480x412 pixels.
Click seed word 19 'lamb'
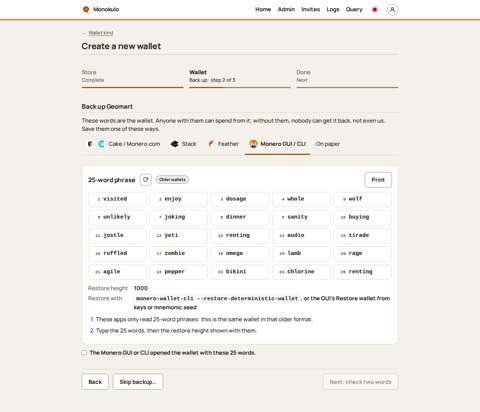pyautogui.click(x=301, y=253)
